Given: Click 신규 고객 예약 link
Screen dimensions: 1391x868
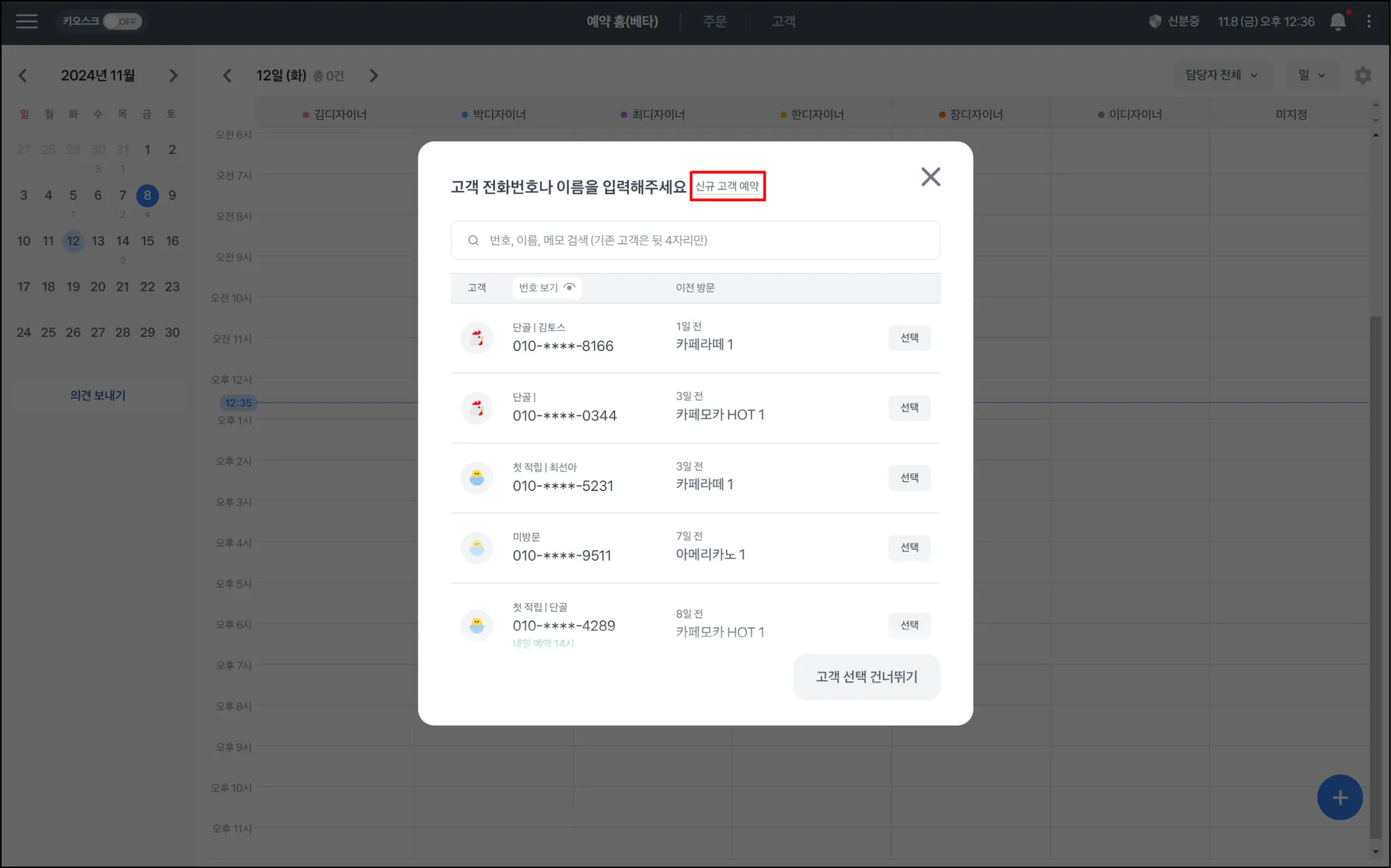Looking at the screenshot, I should [727, 186].
